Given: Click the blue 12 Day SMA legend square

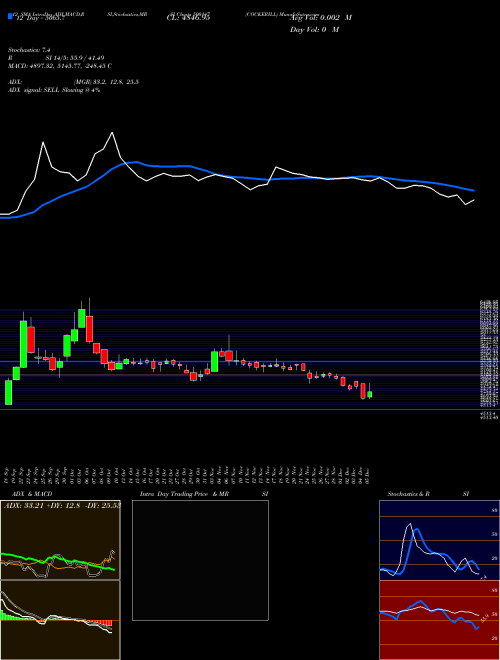Looking at the screenshot, I should 10,17.
